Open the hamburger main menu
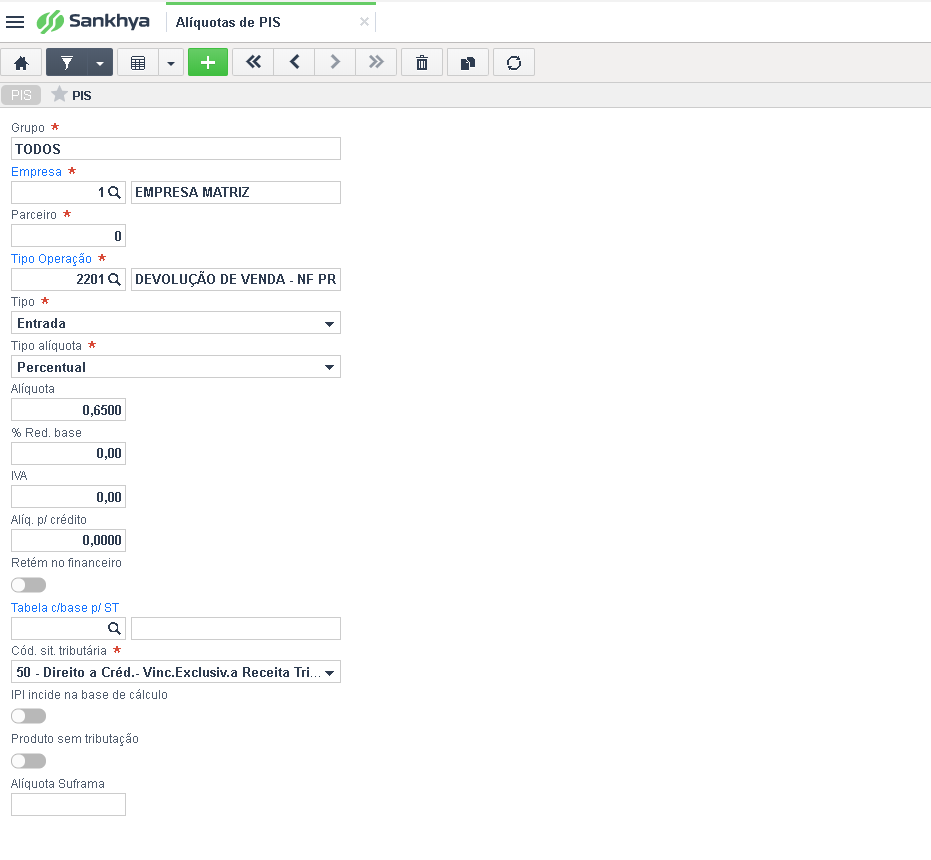The width and height of the screenshot is (931, 860). click(15, 22)
